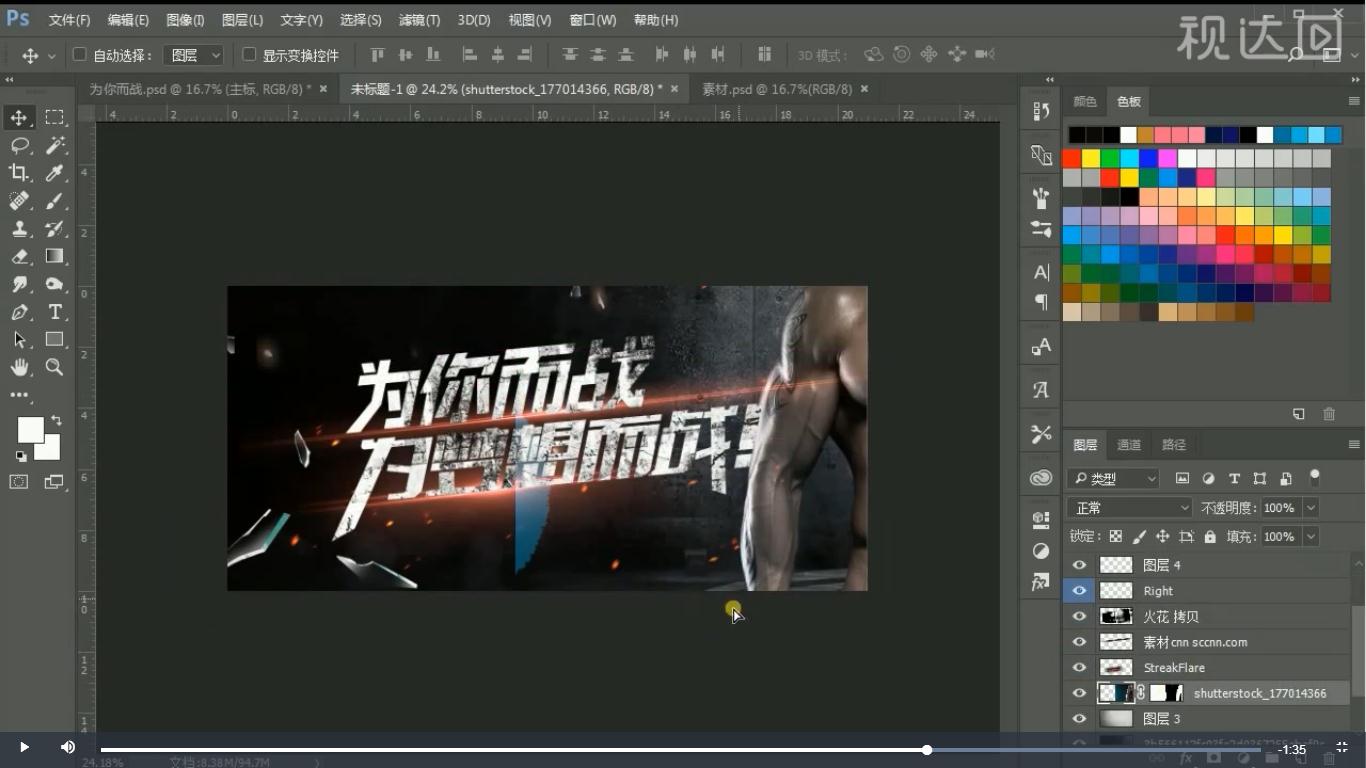
Task: Open the blending mode dropdown showing 正常
Action: pyautogui.click(x=1128, y=507)
